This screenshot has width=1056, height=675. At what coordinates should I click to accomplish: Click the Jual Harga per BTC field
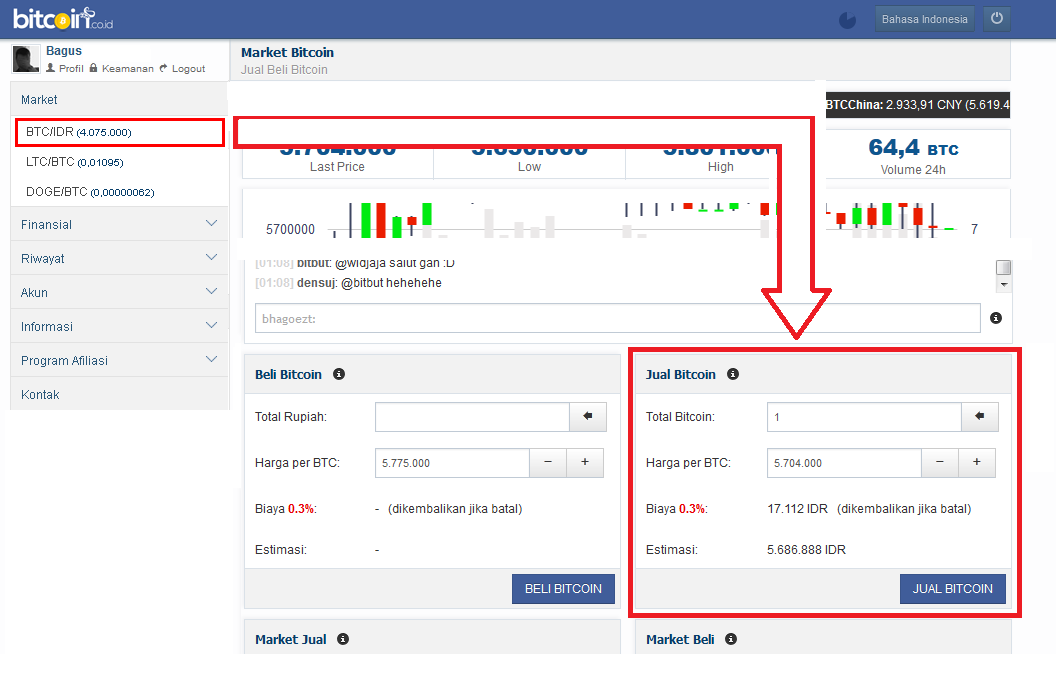844,463
